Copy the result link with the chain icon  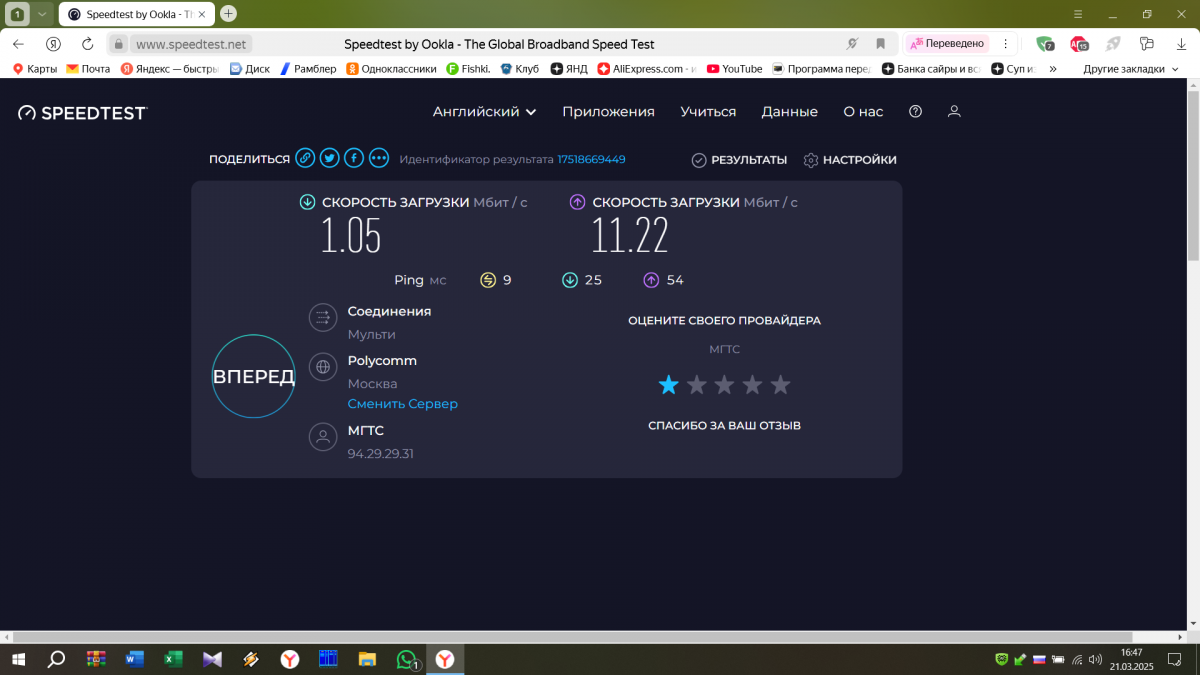(305, 158)
